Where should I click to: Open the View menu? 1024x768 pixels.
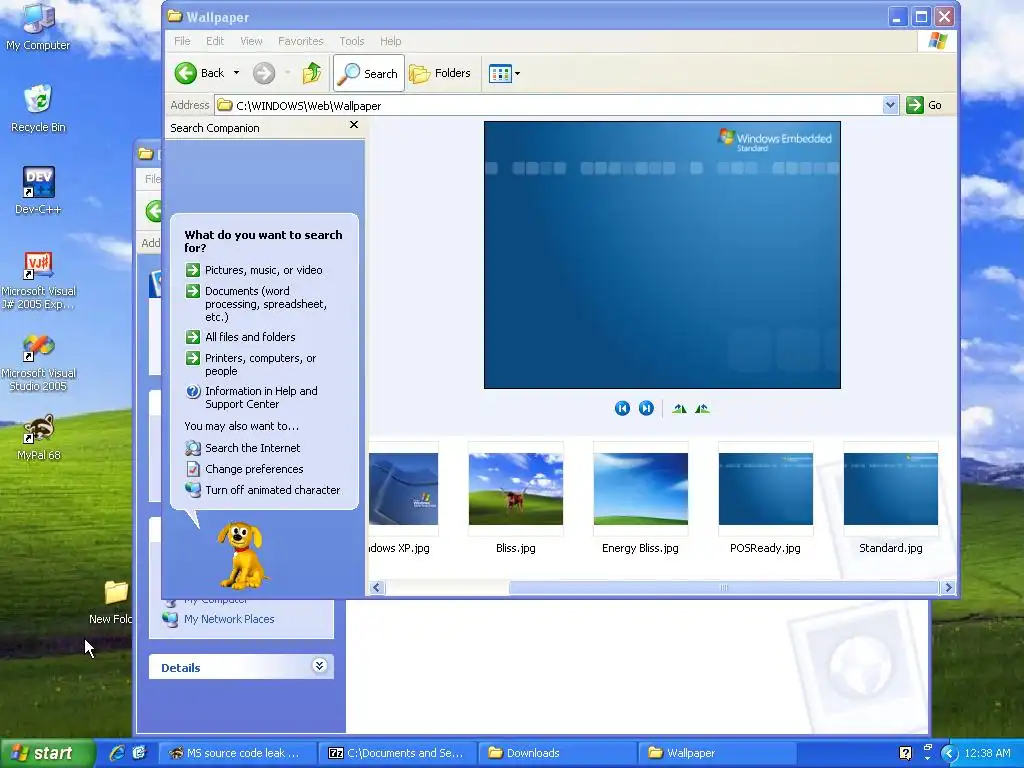[251, 41]
